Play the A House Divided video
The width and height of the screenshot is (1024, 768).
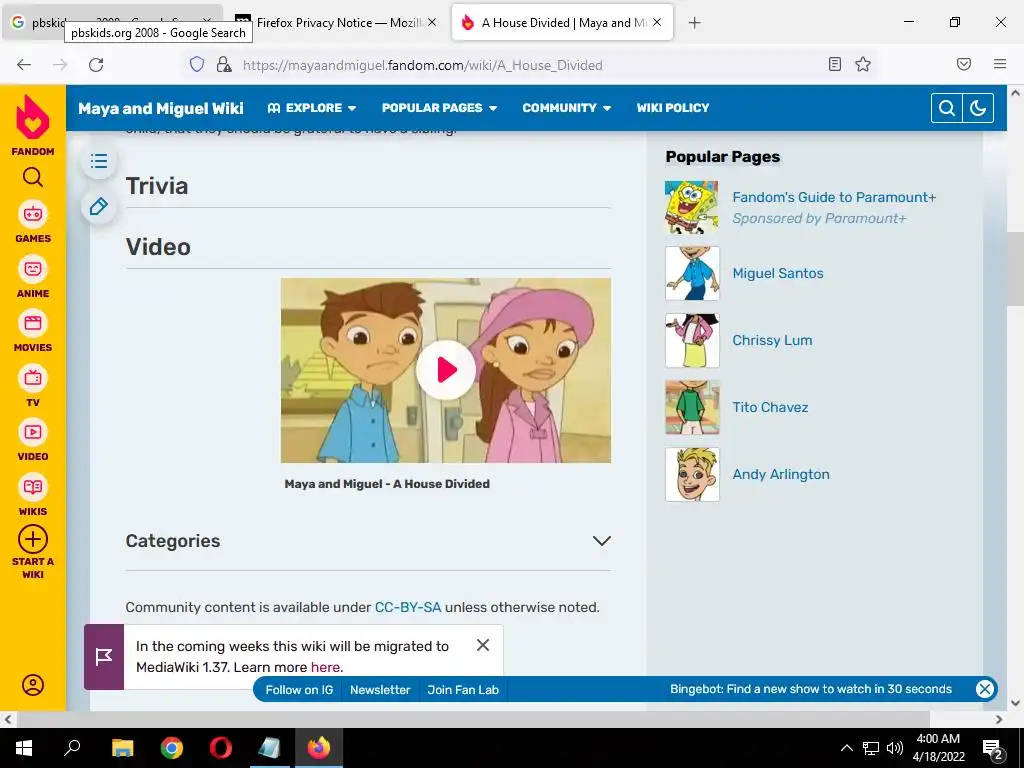[x=446, y=370]
